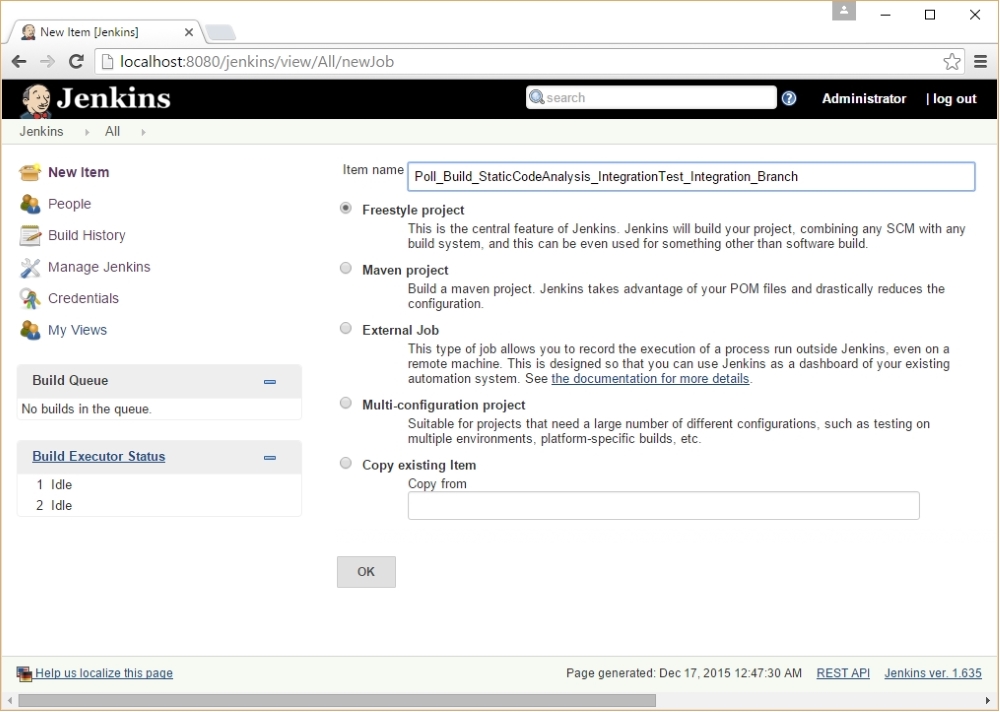
Task: Click the Jenkins butler logo icon
Action: 36,101
